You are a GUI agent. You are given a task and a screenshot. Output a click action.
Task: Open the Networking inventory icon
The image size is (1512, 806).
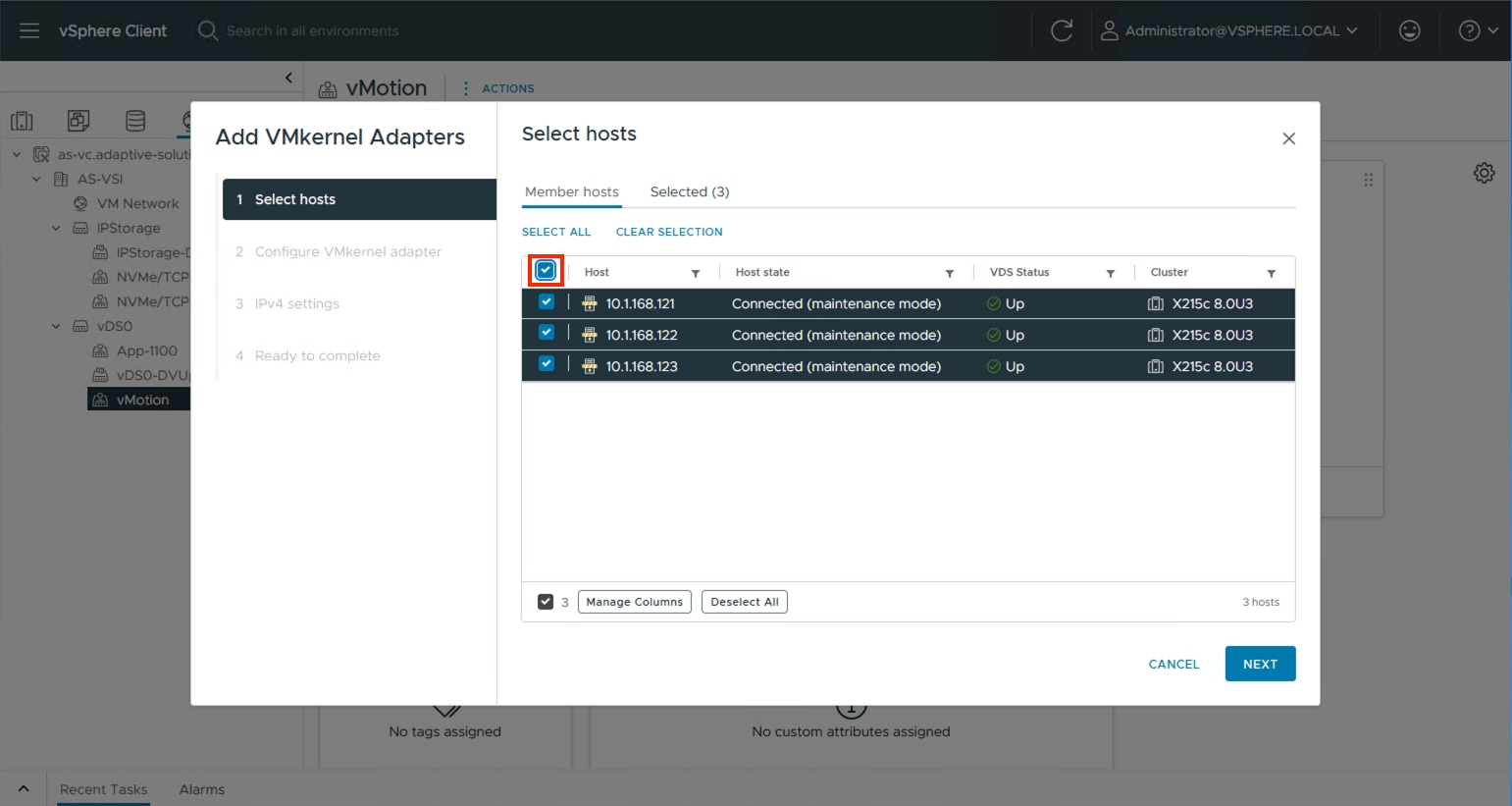(190, 120)
